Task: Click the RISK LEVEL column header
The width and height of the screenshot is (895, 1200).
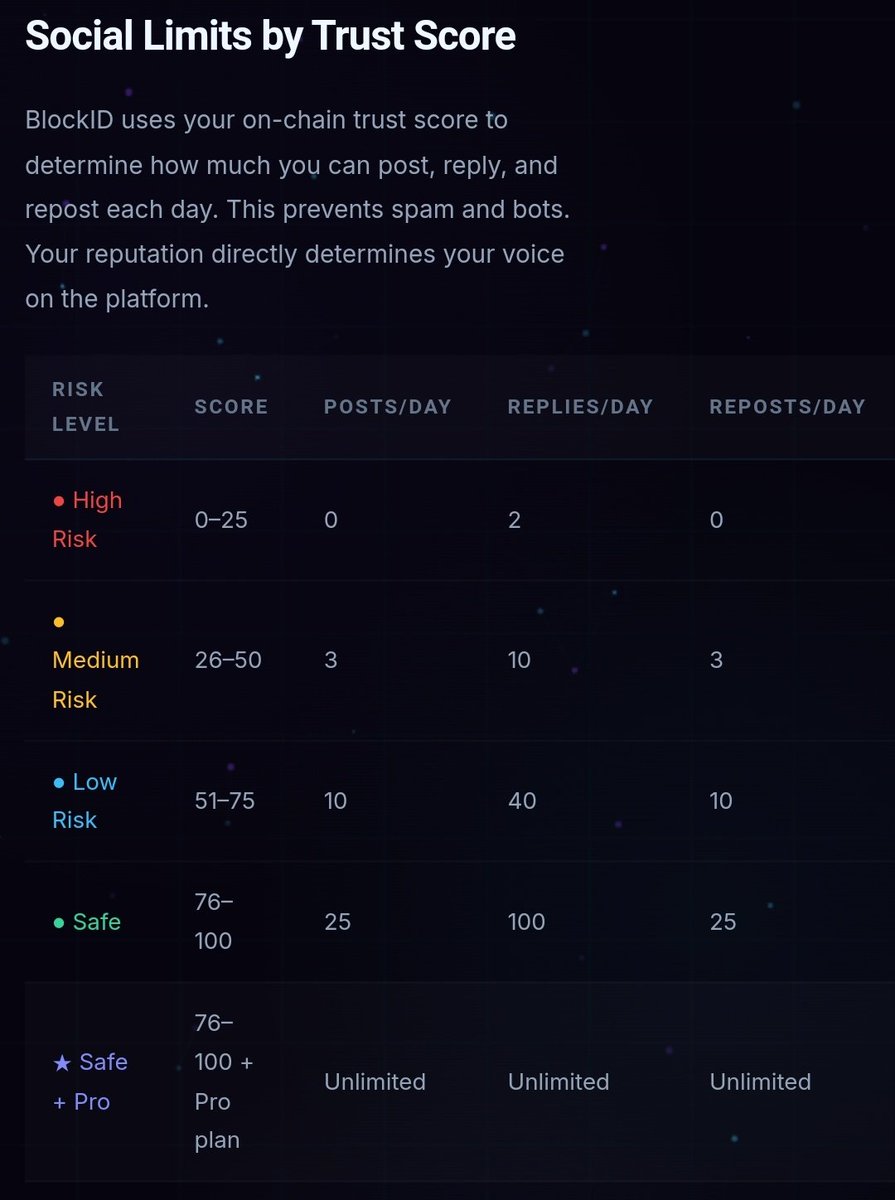Action: (x=85, y=406)
